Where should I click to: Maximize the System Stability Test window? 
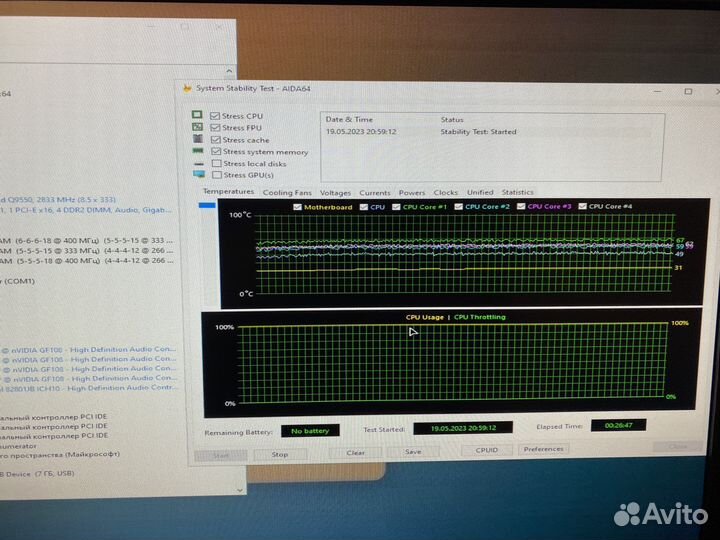tap(688, 91)
